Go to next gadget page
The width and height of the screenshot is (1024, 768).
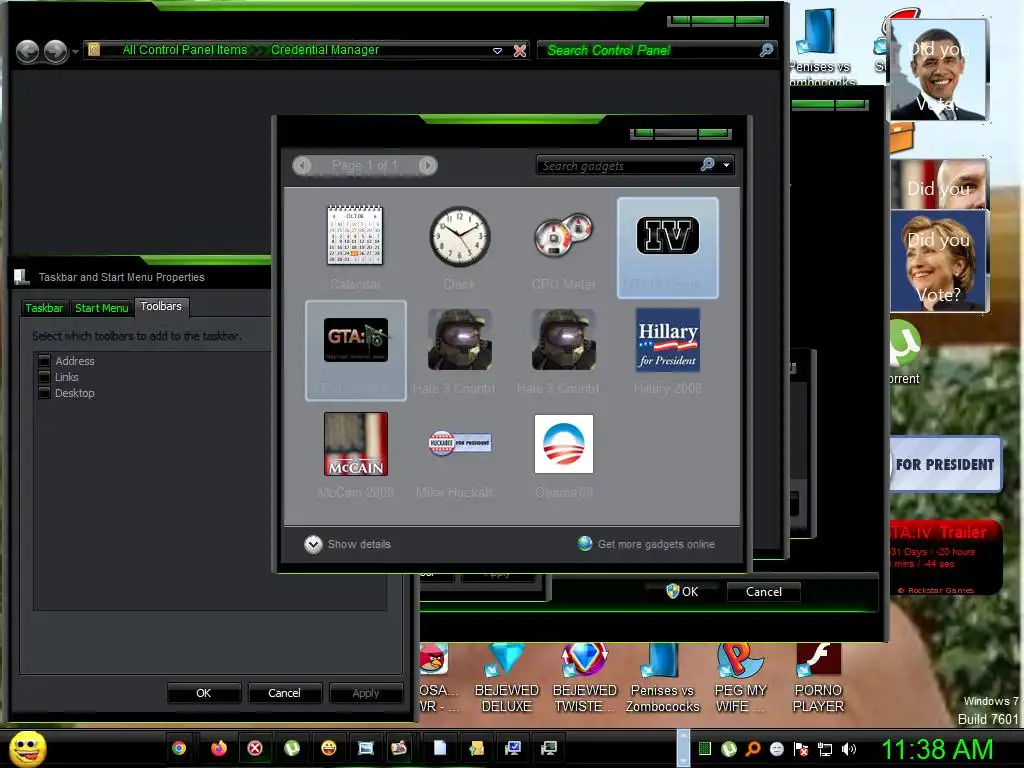(x=428, y=165)
